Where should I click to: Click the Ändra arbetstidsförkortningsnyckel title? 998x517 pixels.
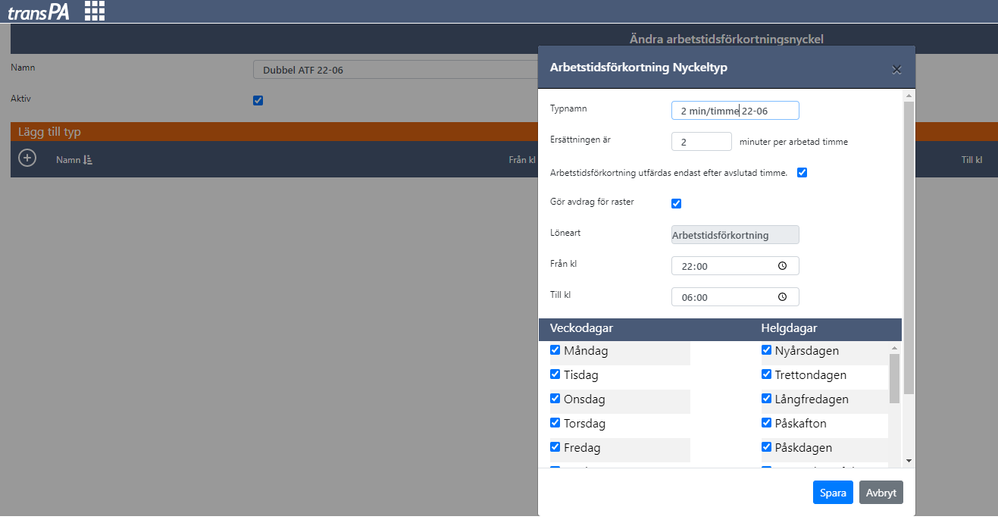[x=726, y=39]
